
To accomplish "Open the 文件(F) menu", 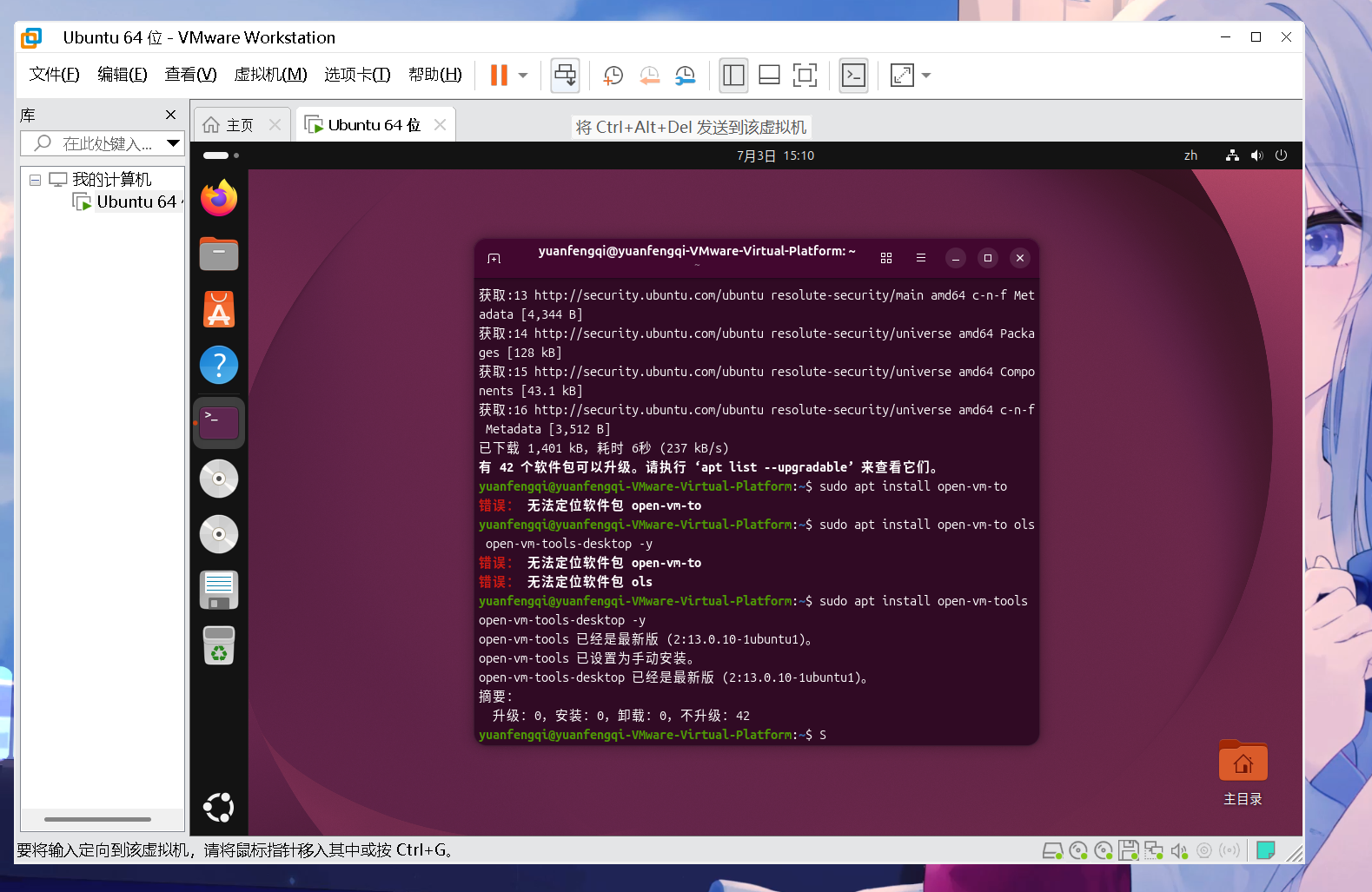I will (x=54, y=75).
